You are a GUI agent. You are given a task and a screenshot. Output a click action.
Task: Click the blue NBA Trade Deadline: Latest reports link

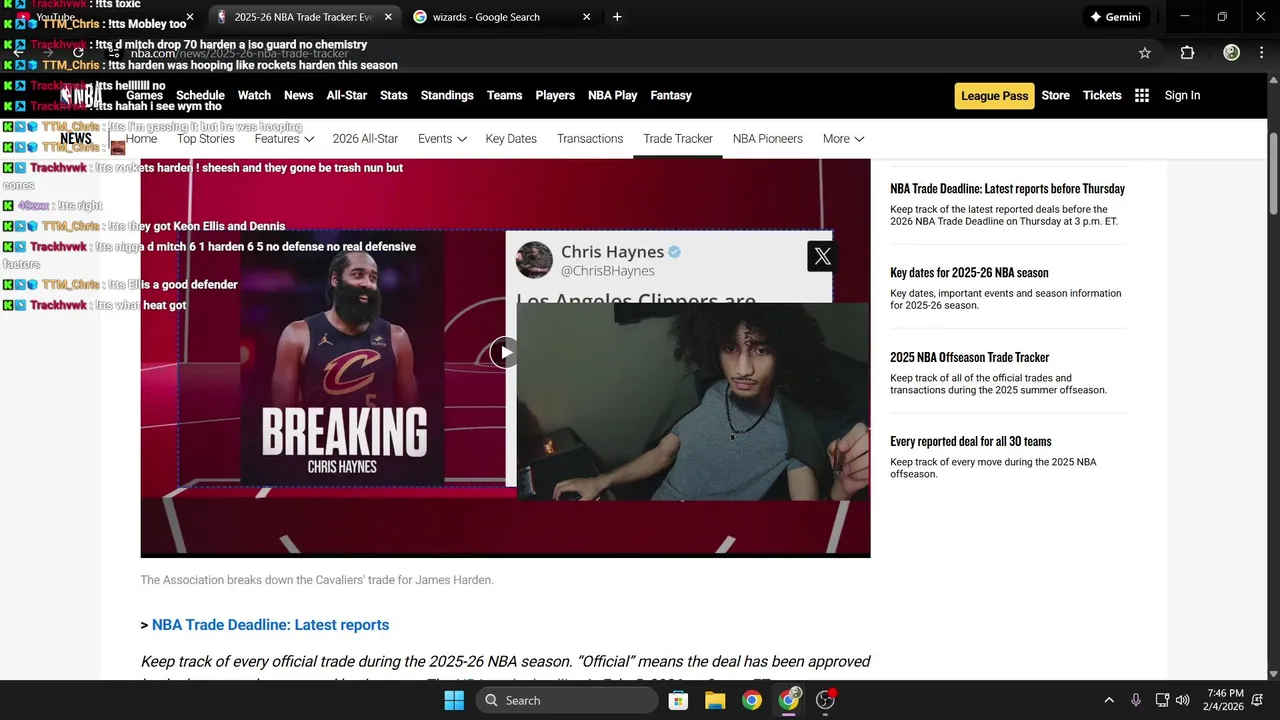(x=270, y=625)
